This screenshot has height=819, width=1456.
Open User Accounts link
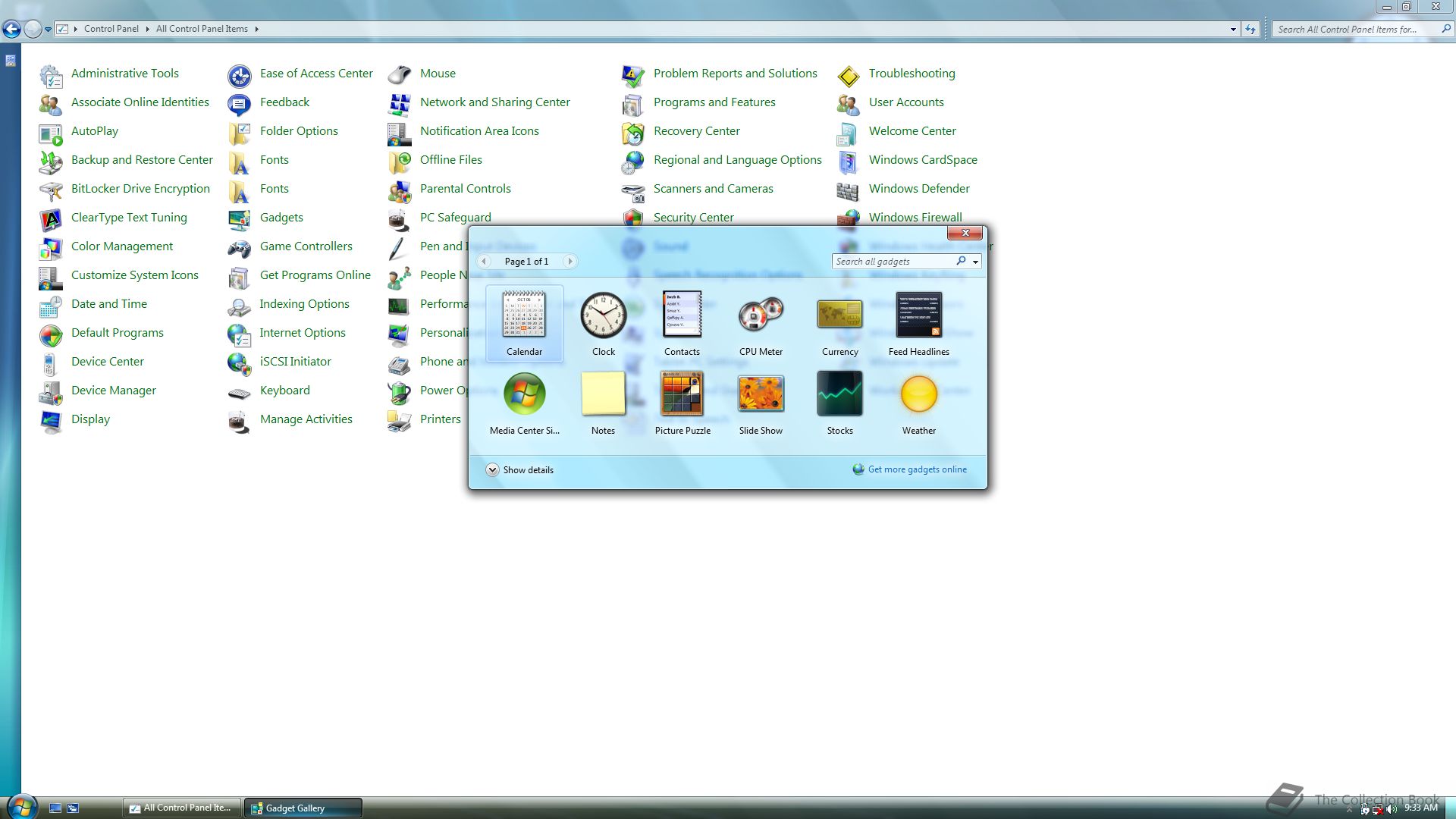pyautogui.click(x=906, y=102)
